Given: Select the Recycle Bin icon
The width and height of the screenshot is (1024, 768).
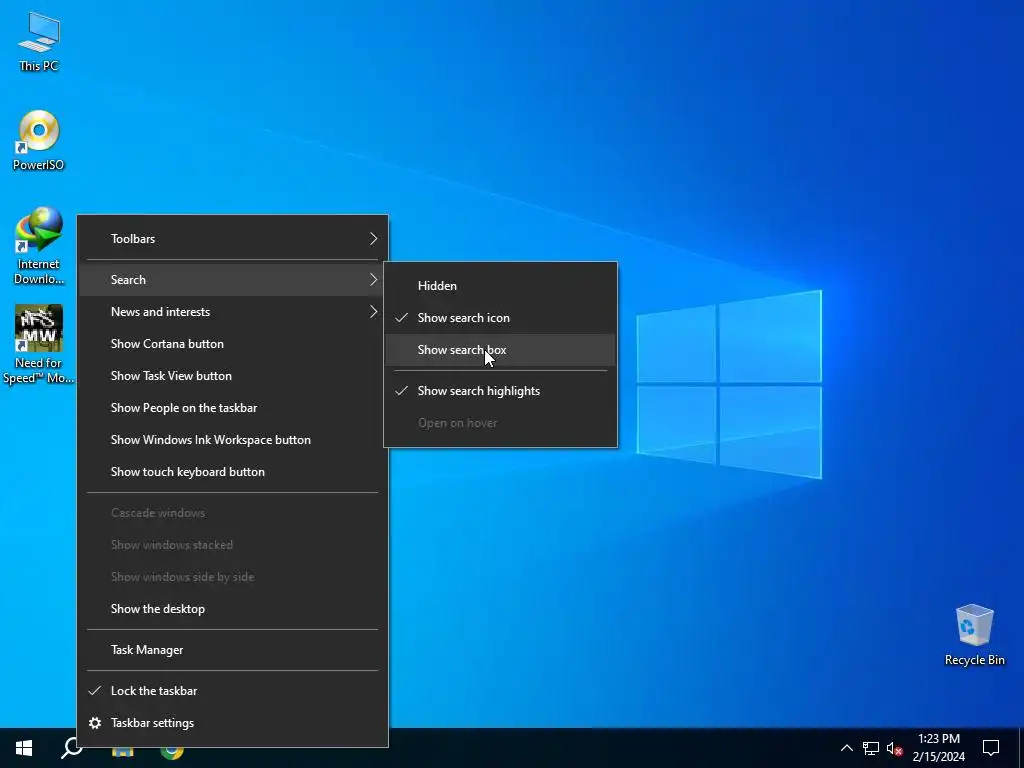Looking at the screenshot, I should click(974, 635).
